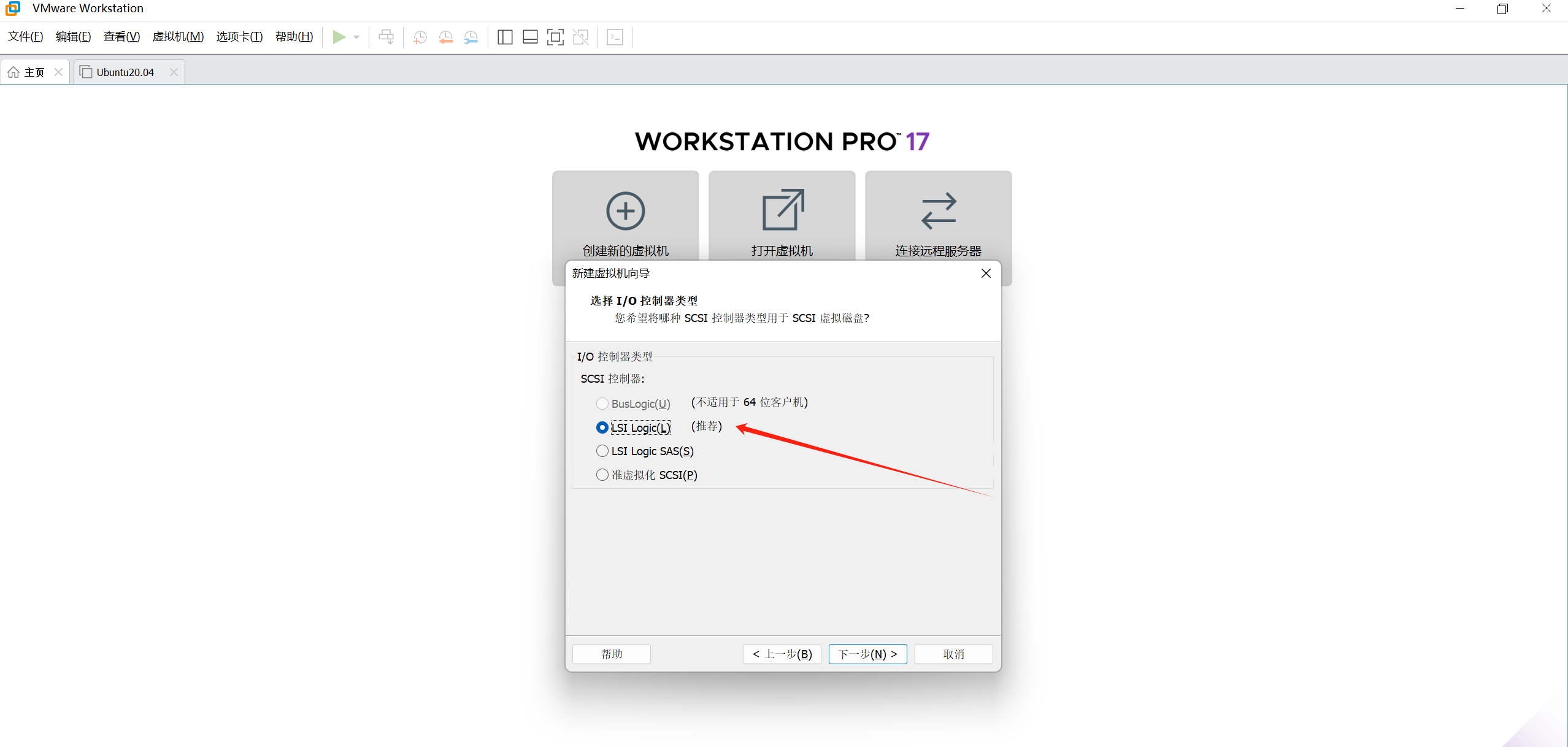Select the LSI Logic(L) radio button
The height and width of the screenshot is (747, 1568).
tap(602, 427)
